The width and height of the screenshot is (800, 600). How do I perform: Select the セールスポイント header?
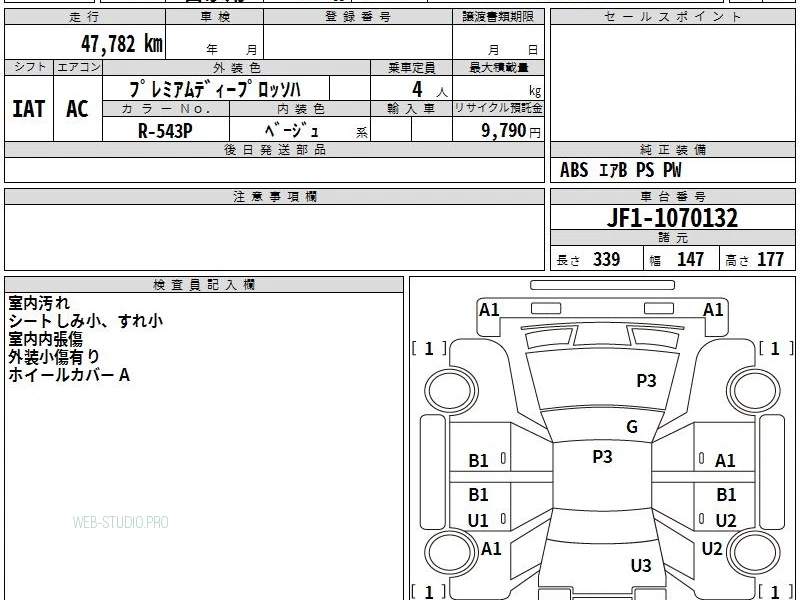point(672,17)
